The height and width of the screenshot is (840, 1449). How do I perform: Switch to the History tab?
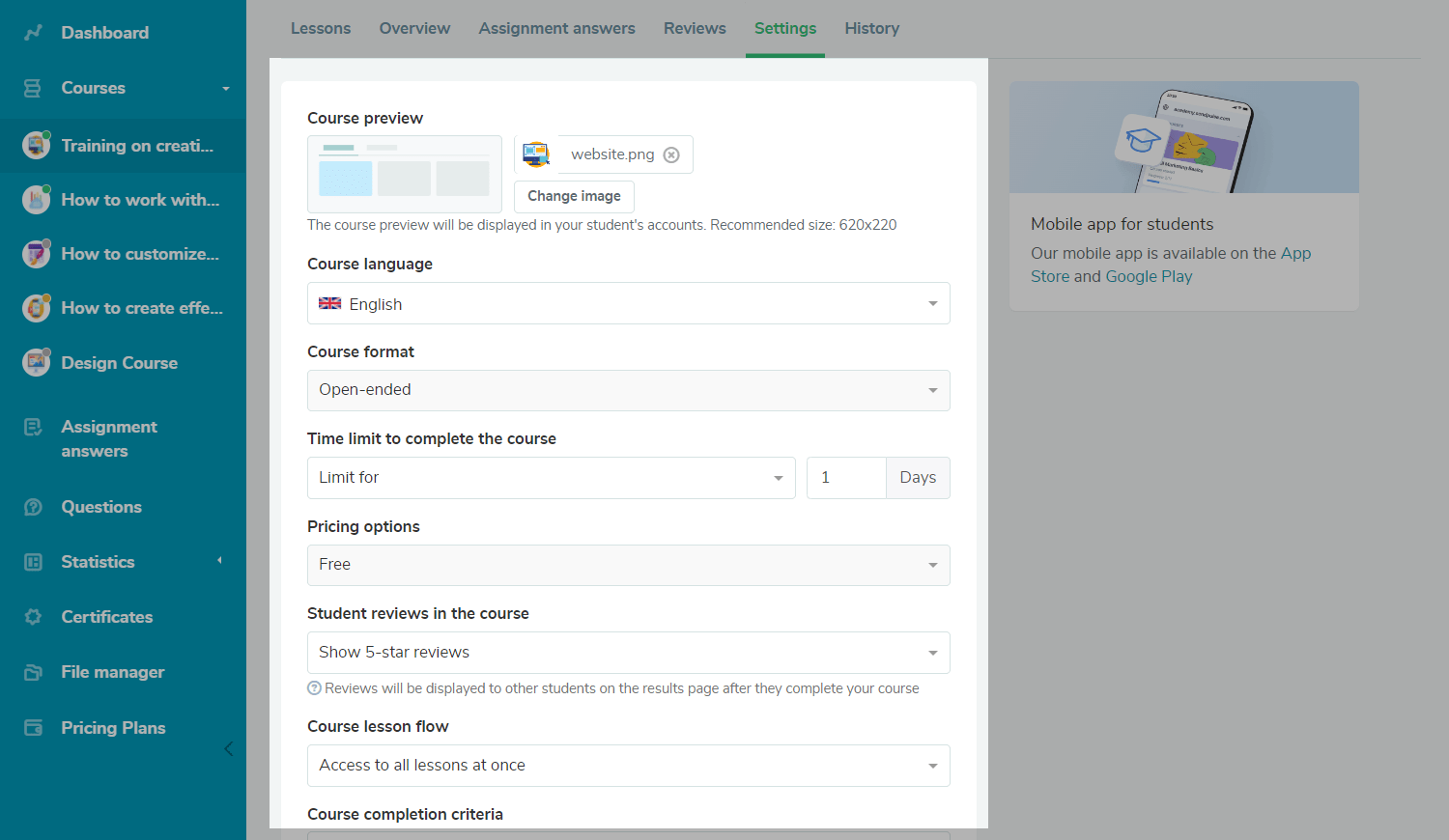[x=872, y=29]
